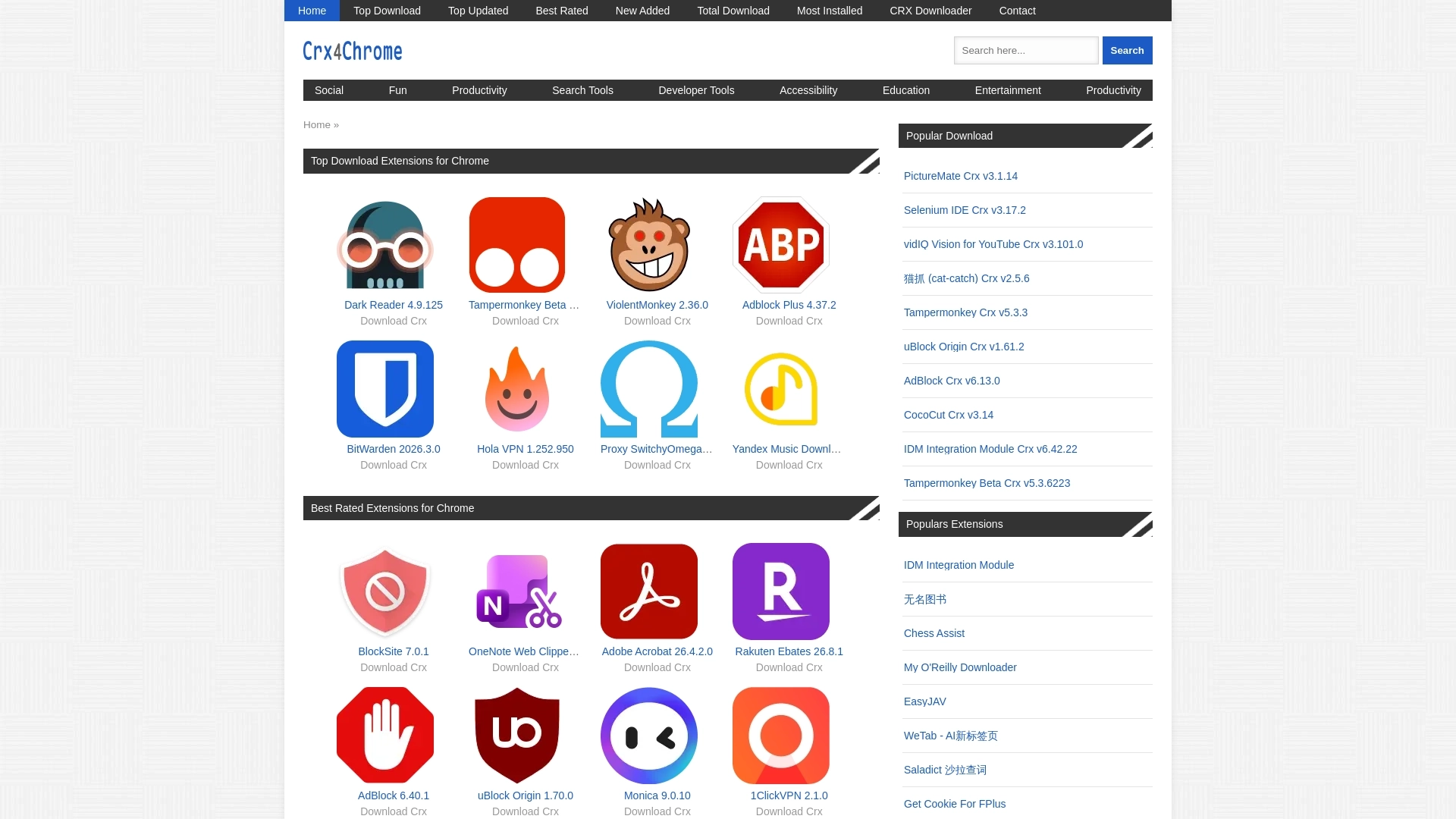
Task: Open the Monica 9.0.10 title link
Action: 657,795
